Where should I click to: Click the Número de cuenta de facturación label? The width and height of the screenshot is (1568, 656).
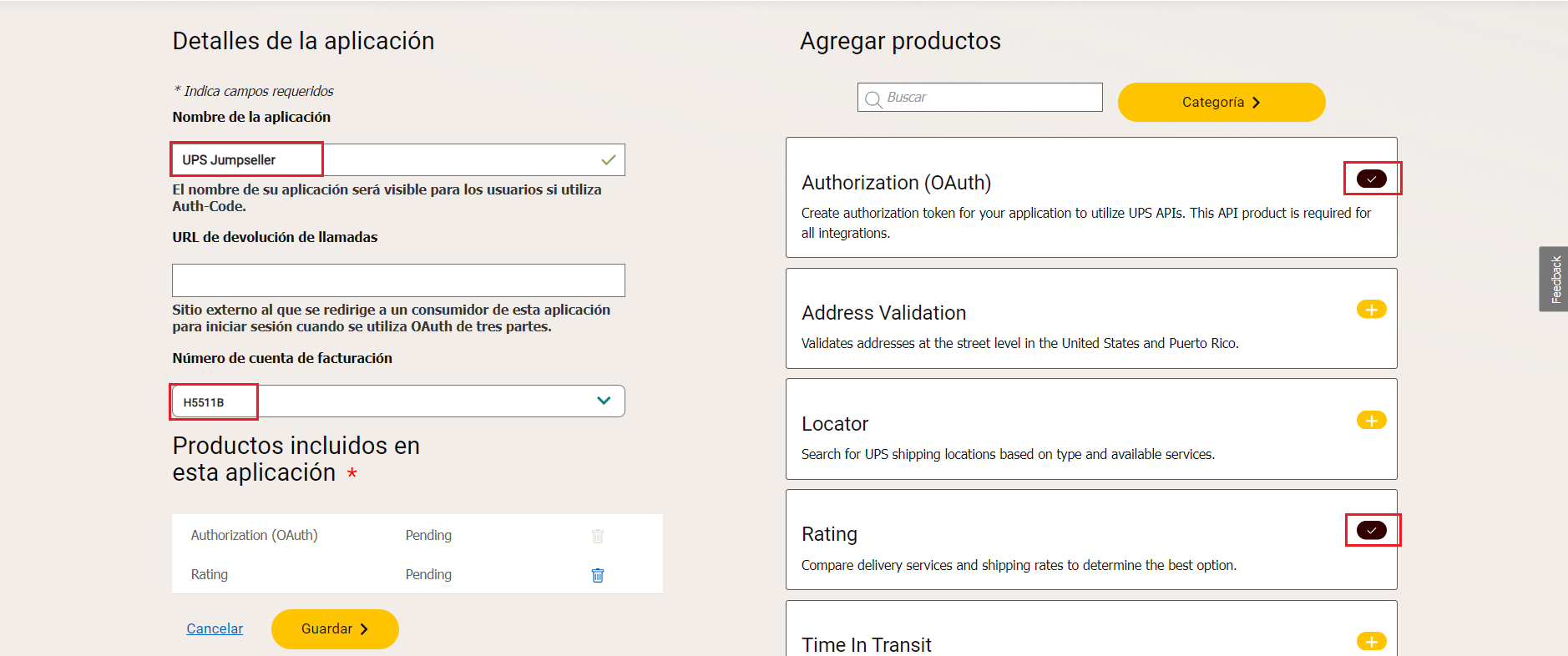282,358
